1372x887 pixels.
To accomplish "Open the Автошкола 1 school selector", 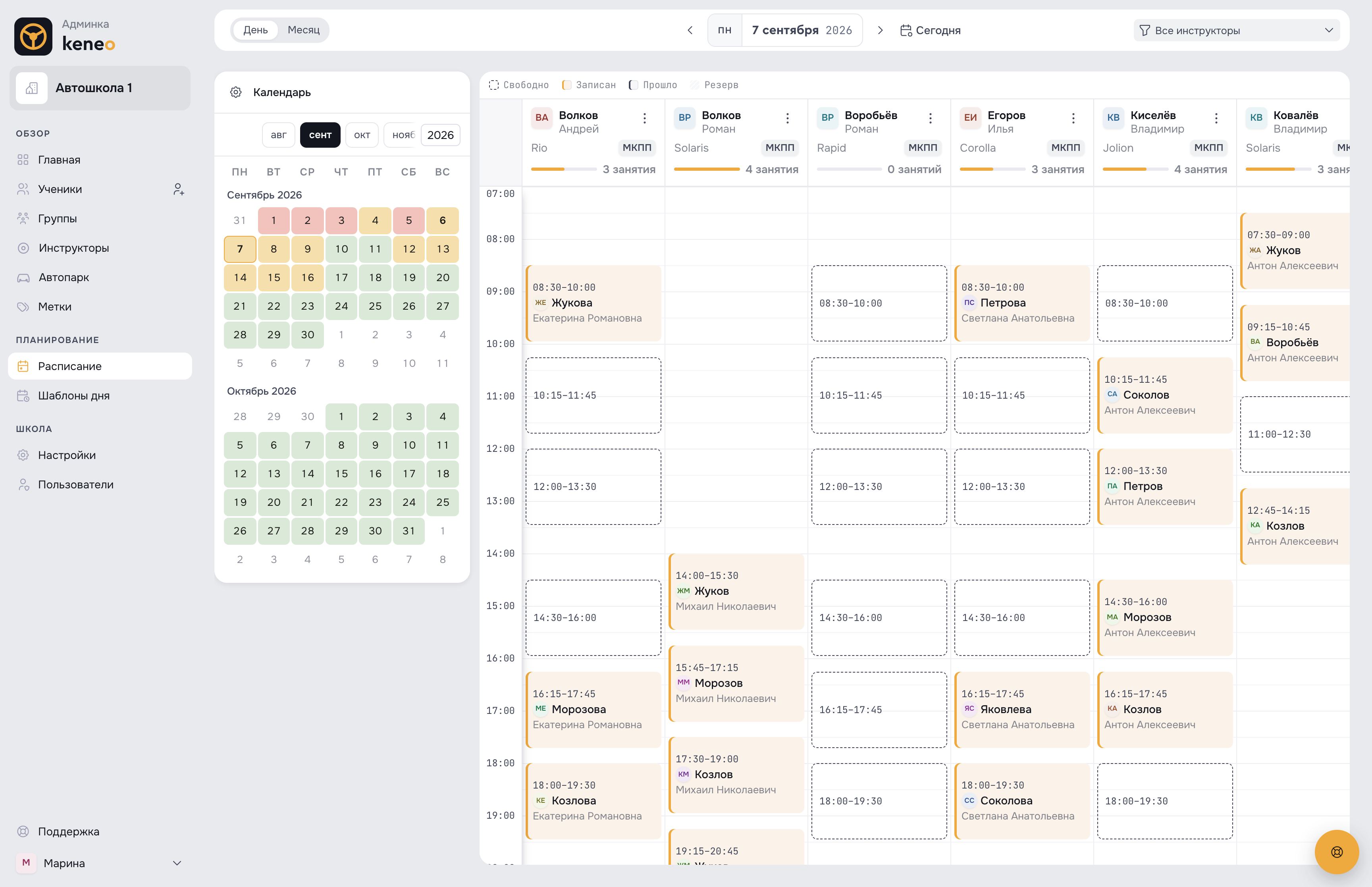I will pyautogui.click(x=100, y=88).
